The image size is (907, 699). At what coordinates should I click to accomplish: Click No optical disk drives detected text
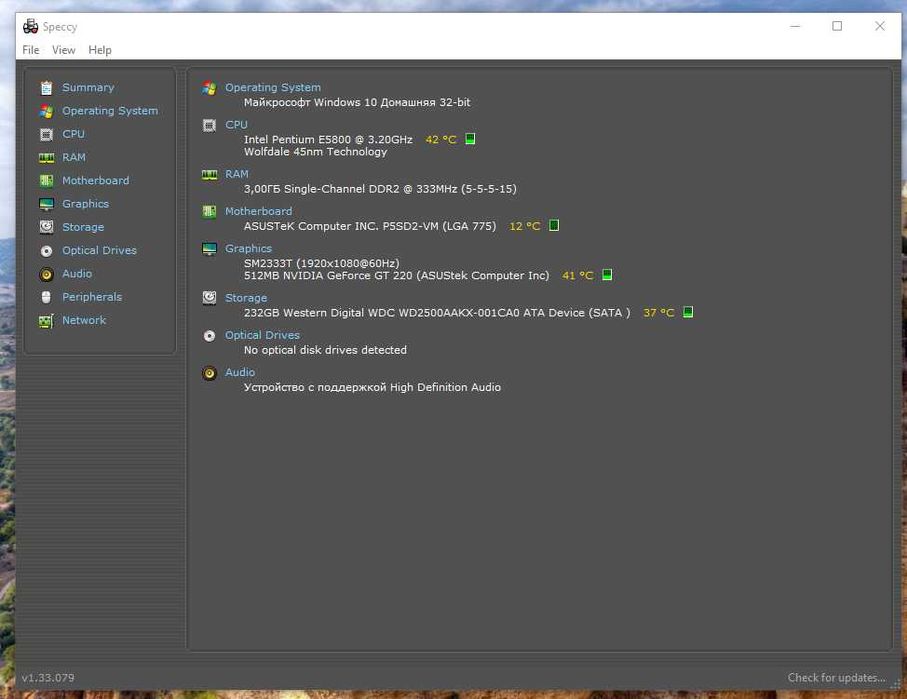(325, 350)
